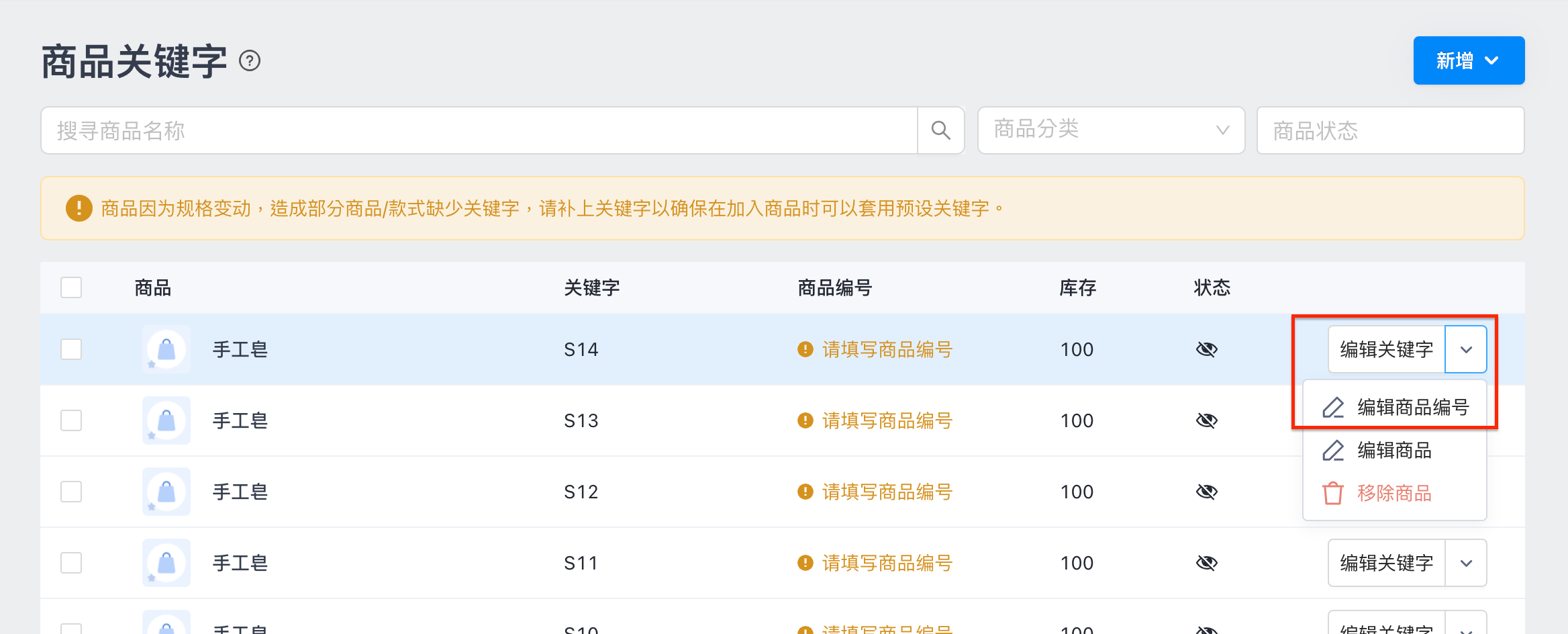Toggle the hidden-eye status icon for S14
Image resolution: width=1568 pixels, height=634 pixels.
point(1206,349)
